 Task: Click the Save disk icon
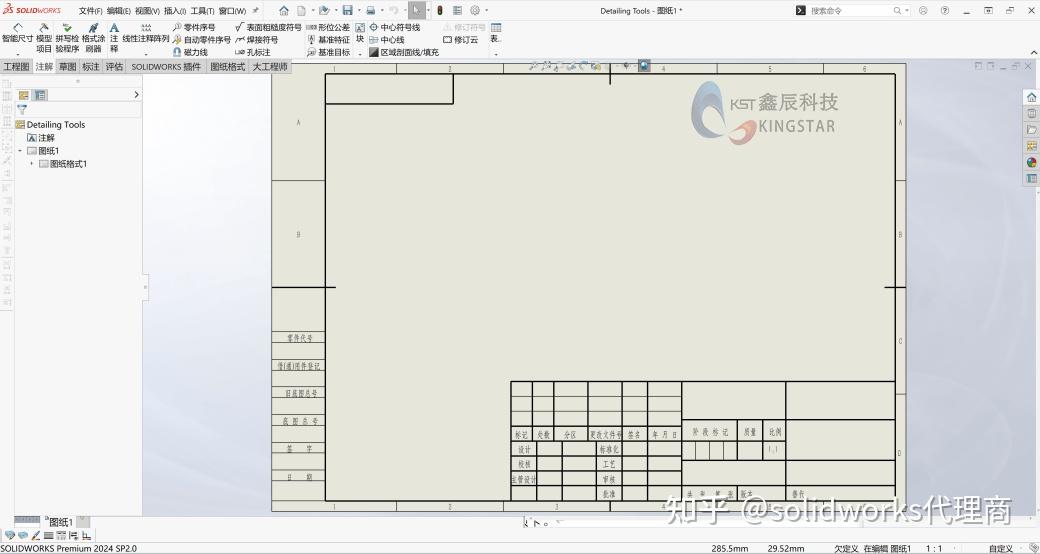347,11
